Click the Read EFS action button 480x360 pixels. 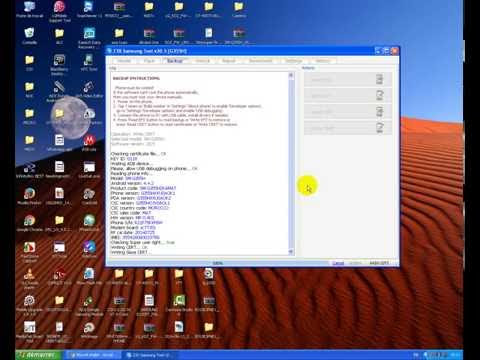click(348, 79)
